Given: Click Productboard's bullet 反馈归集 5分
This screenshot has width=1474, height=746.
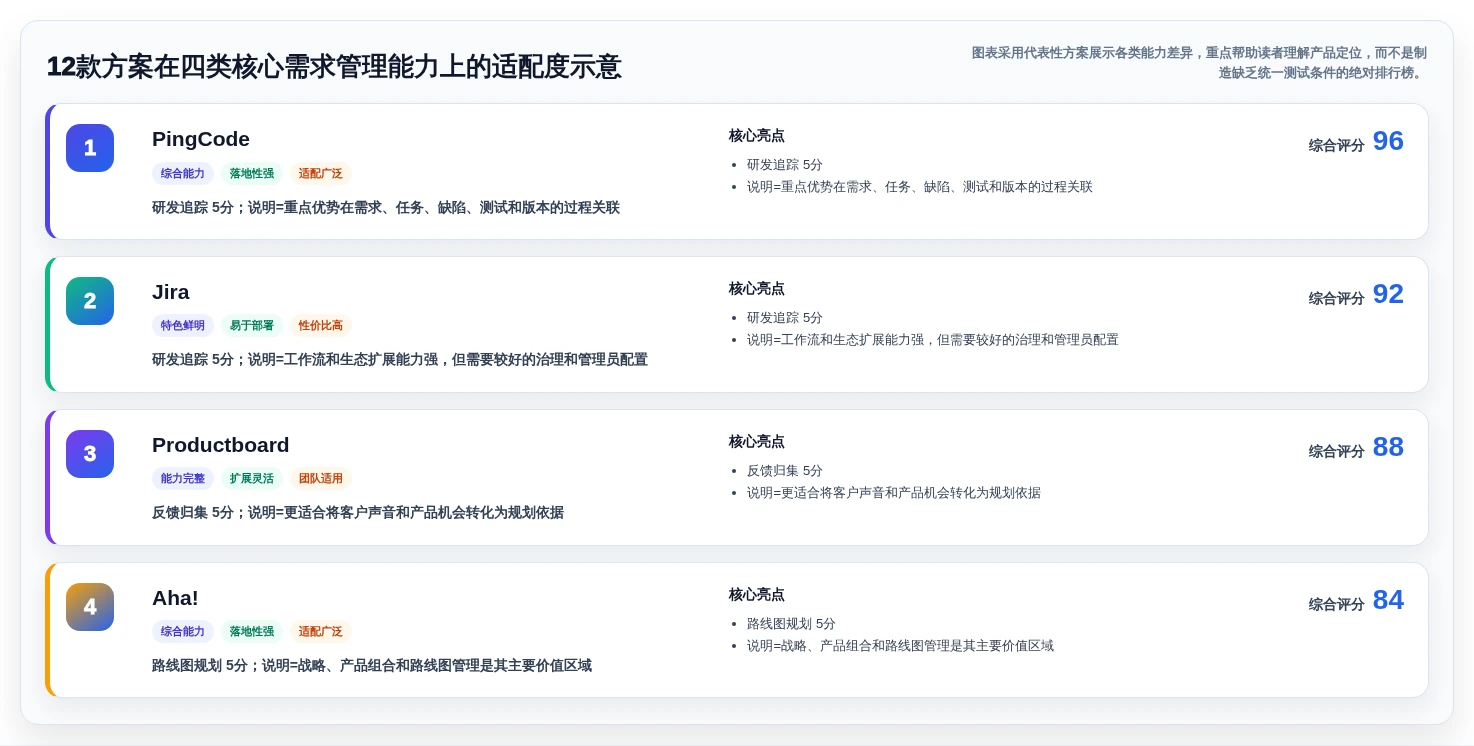Looking at the screenshot, I should coord(785,471).
